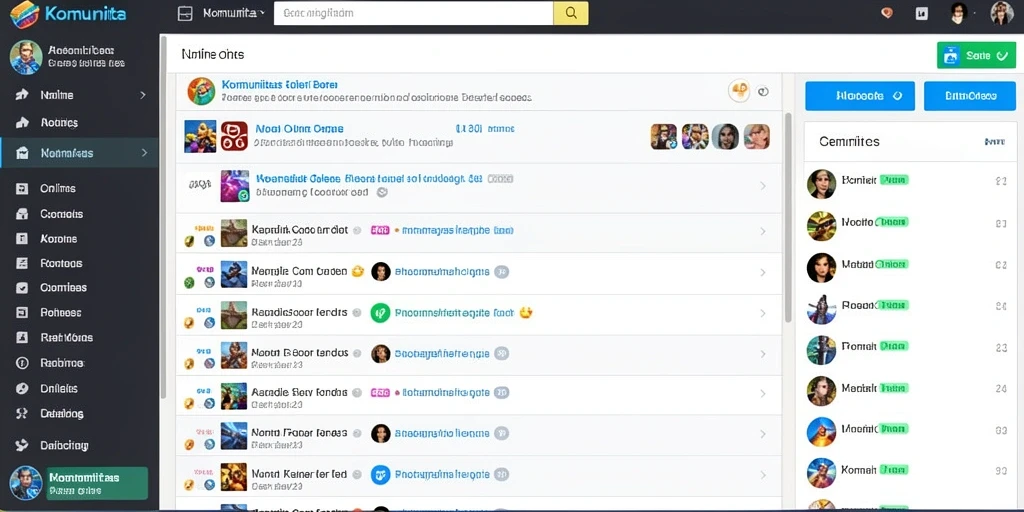
Task: Click the icon beside sidebar item Rontoos
Action: (22, 263)
